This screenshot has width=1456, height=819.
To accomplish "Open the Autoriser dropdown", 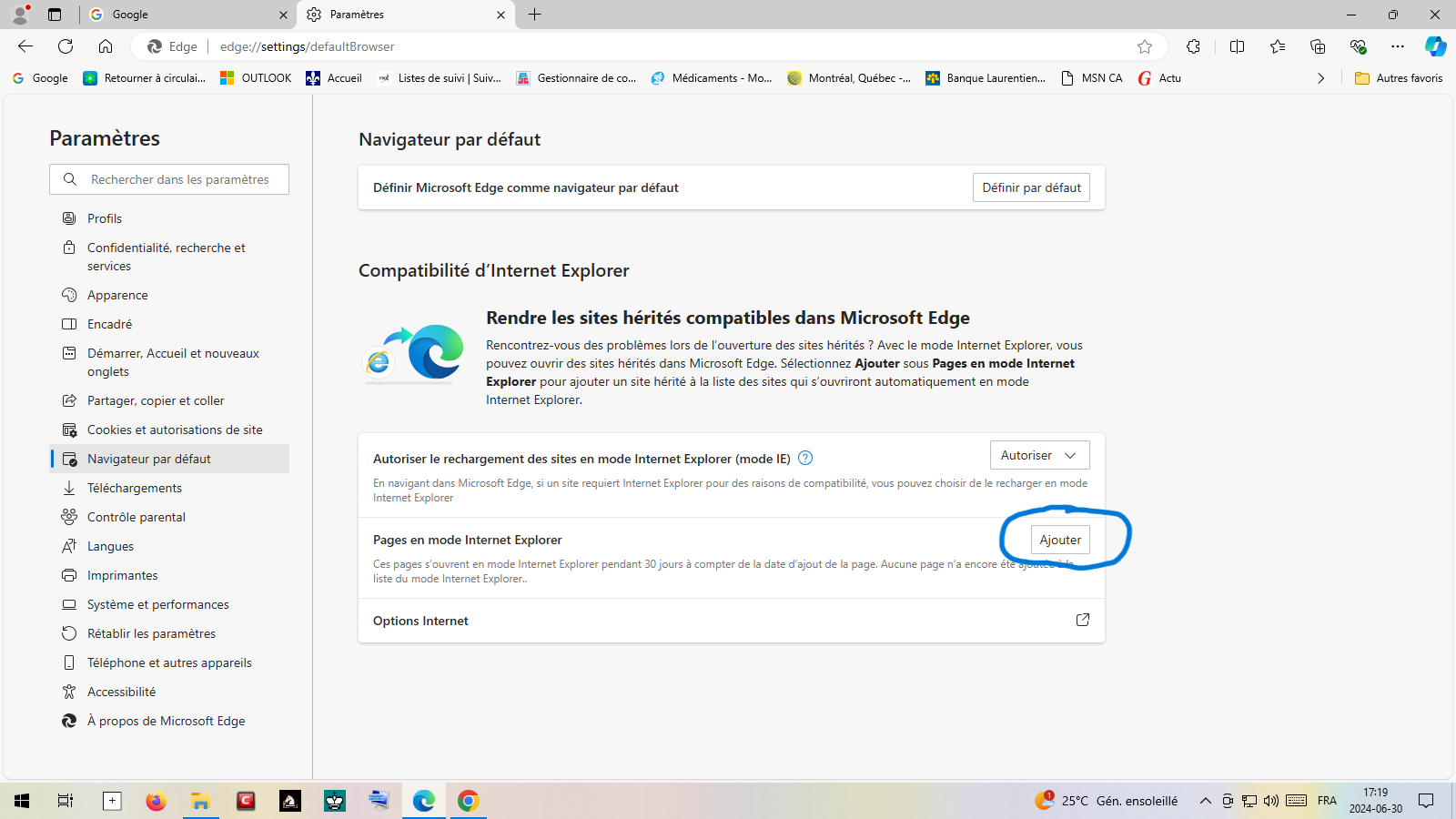I will (1039, 455).
